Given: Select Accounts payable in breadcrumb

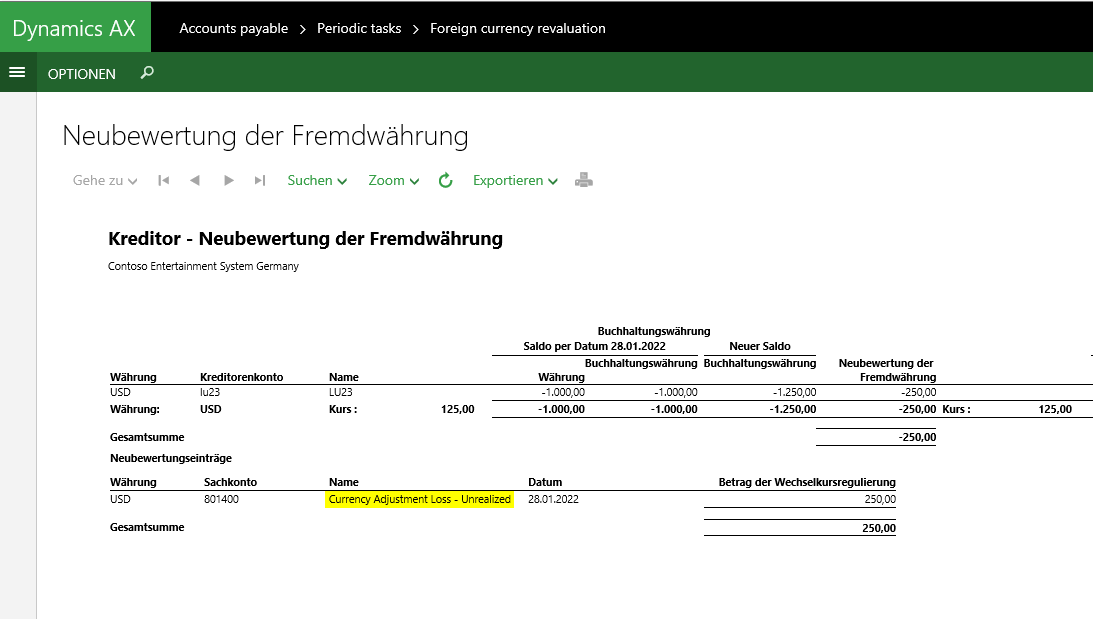Looking at the screenshot, I should pyautogui.click(x=233, y=28).
